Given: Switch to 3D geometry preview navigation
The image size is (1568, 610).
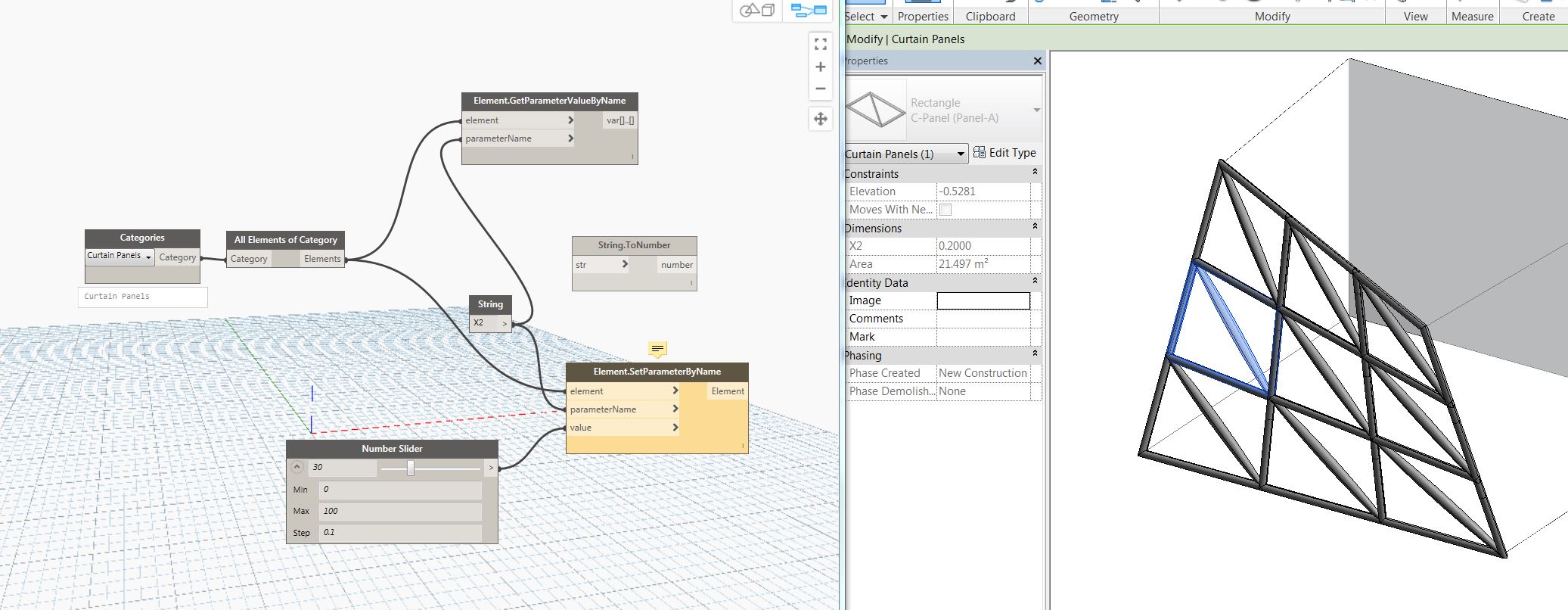Looking at the screenshot, I should coord(756,10).
